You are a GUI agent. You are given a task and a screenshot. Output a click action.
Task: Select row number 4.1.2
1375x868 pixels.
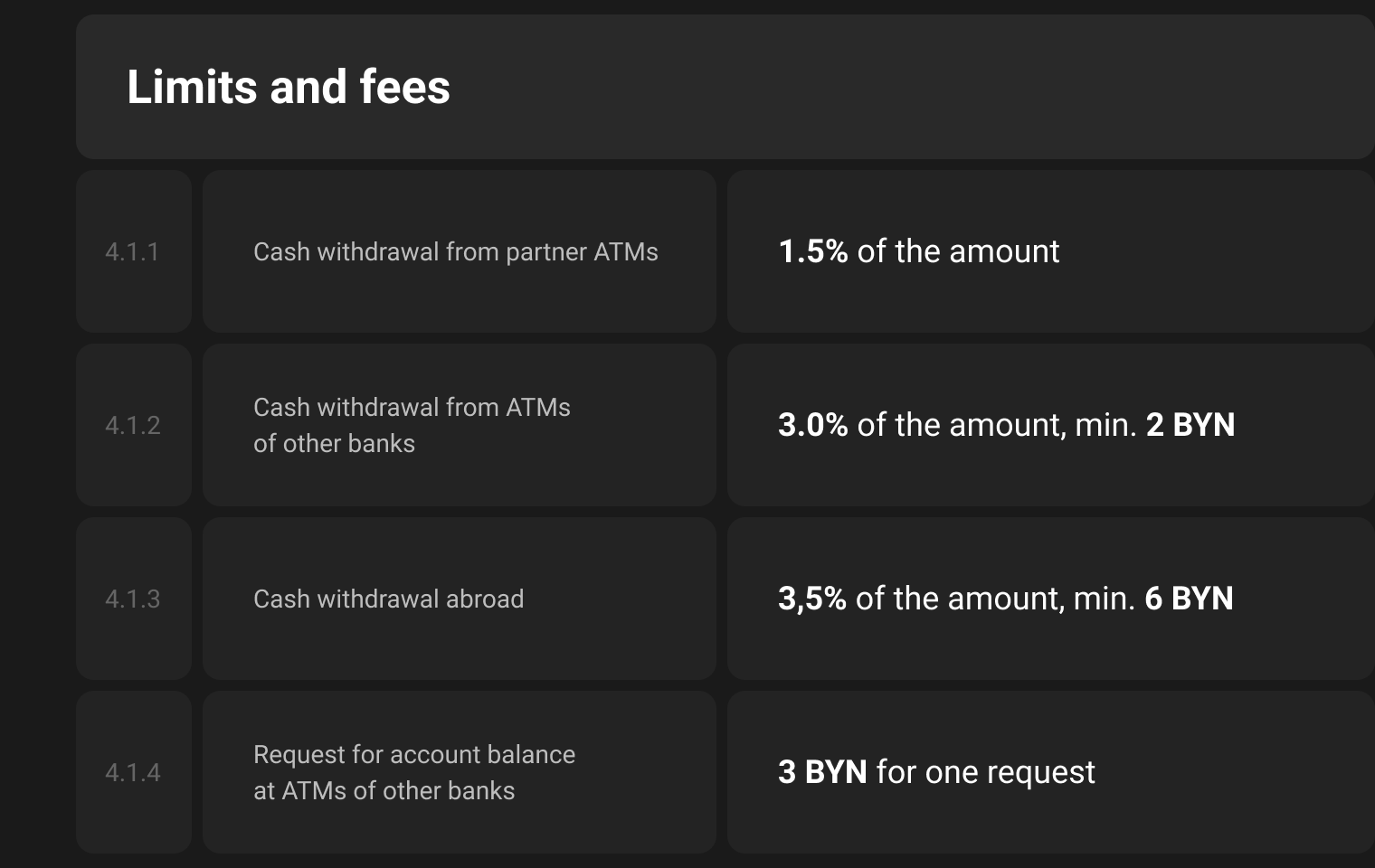[133, 425]
